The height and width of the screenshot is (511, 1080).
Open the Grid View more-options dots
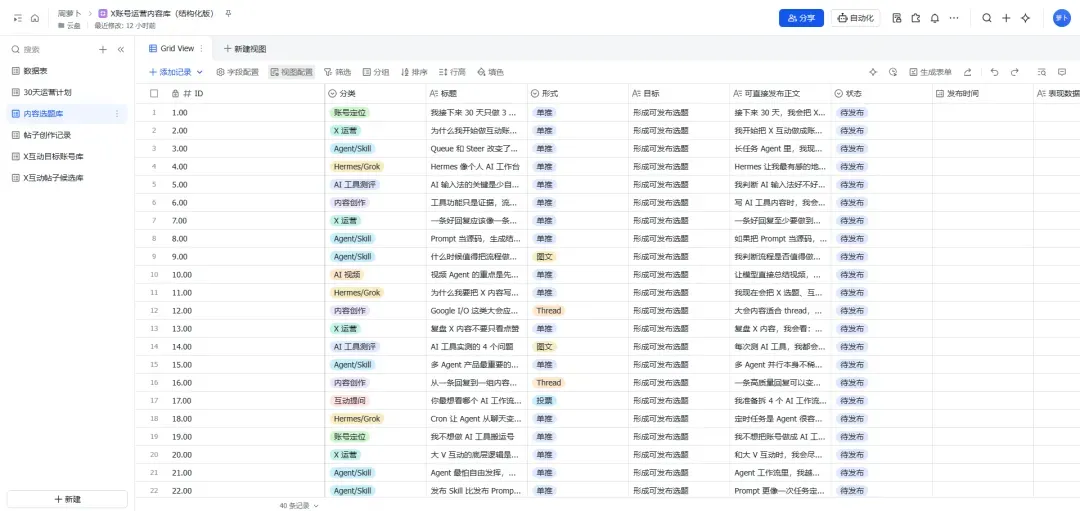[201, 49]
